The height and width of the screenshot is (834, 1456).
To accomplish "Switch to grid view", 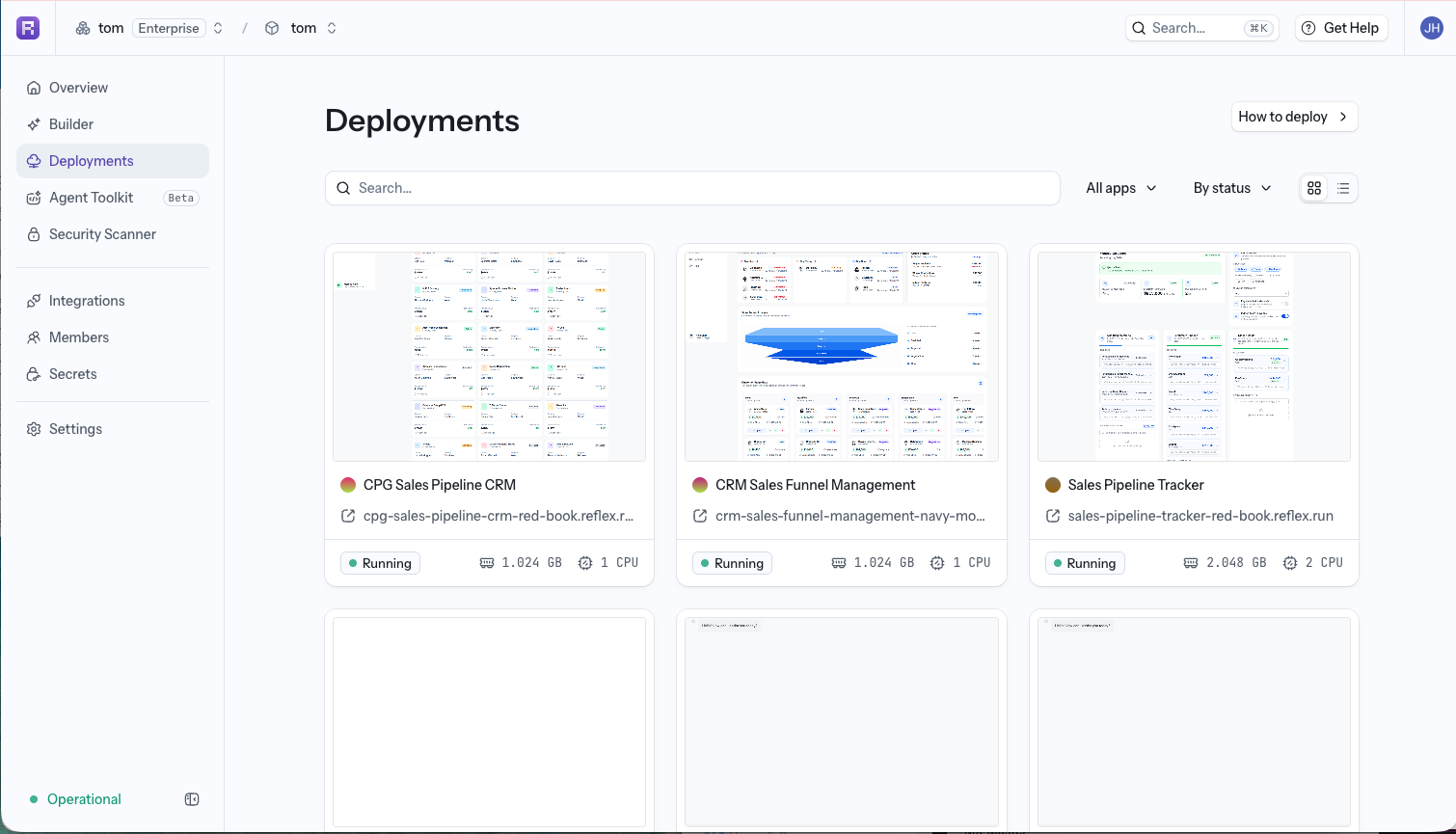I will pyautogui.click(x=1314, y=188).
